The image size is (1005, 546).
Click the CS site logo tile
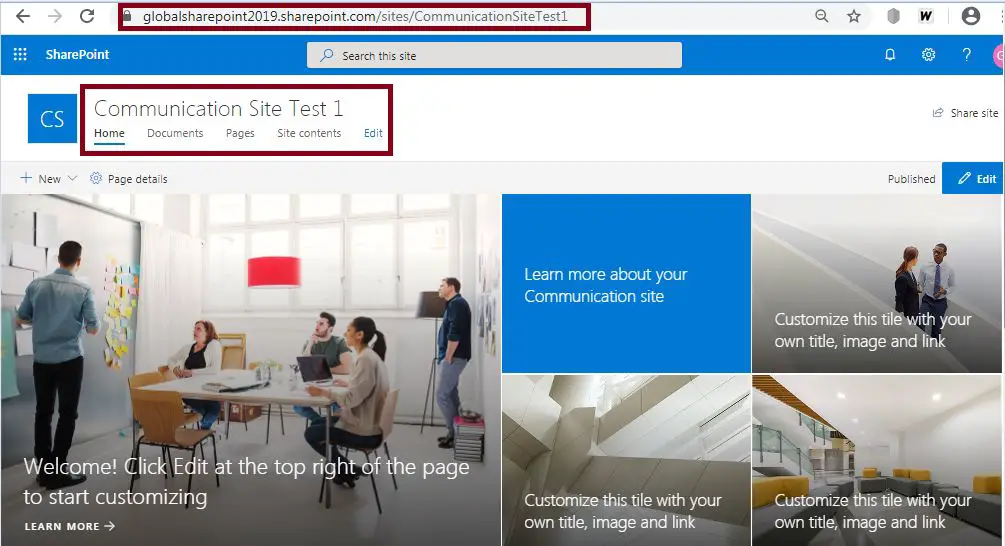point(52,119)
